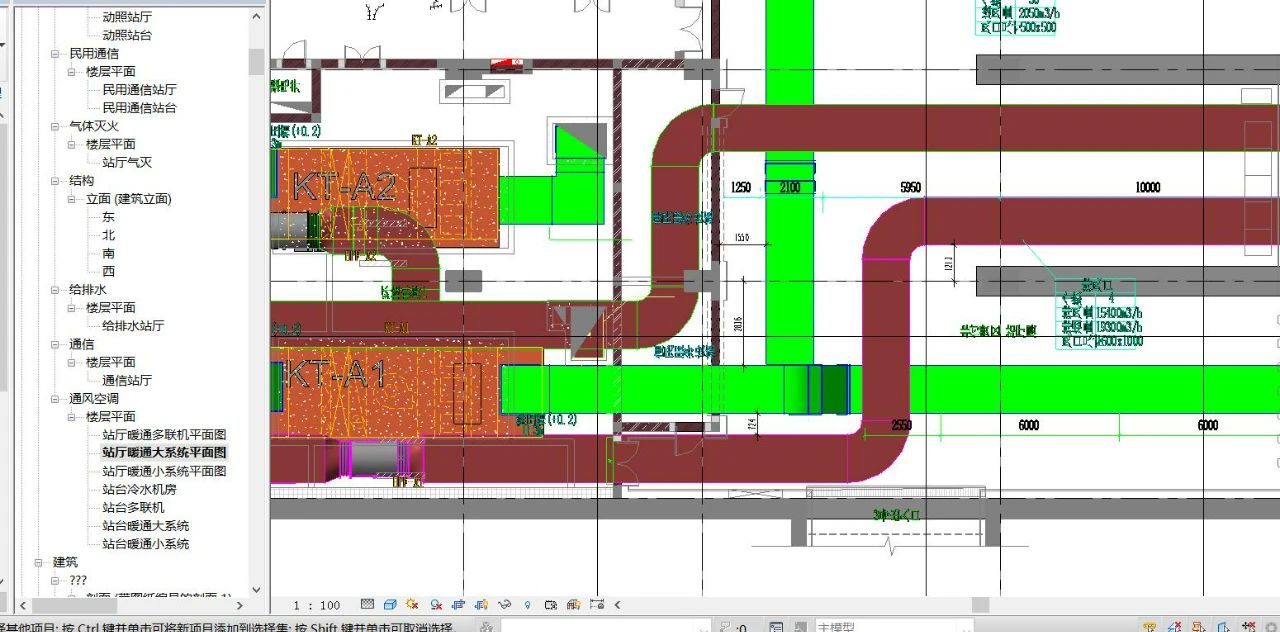
Task: Click reveal hidden elements lightbulb icon
Action: tap(528, 605)
